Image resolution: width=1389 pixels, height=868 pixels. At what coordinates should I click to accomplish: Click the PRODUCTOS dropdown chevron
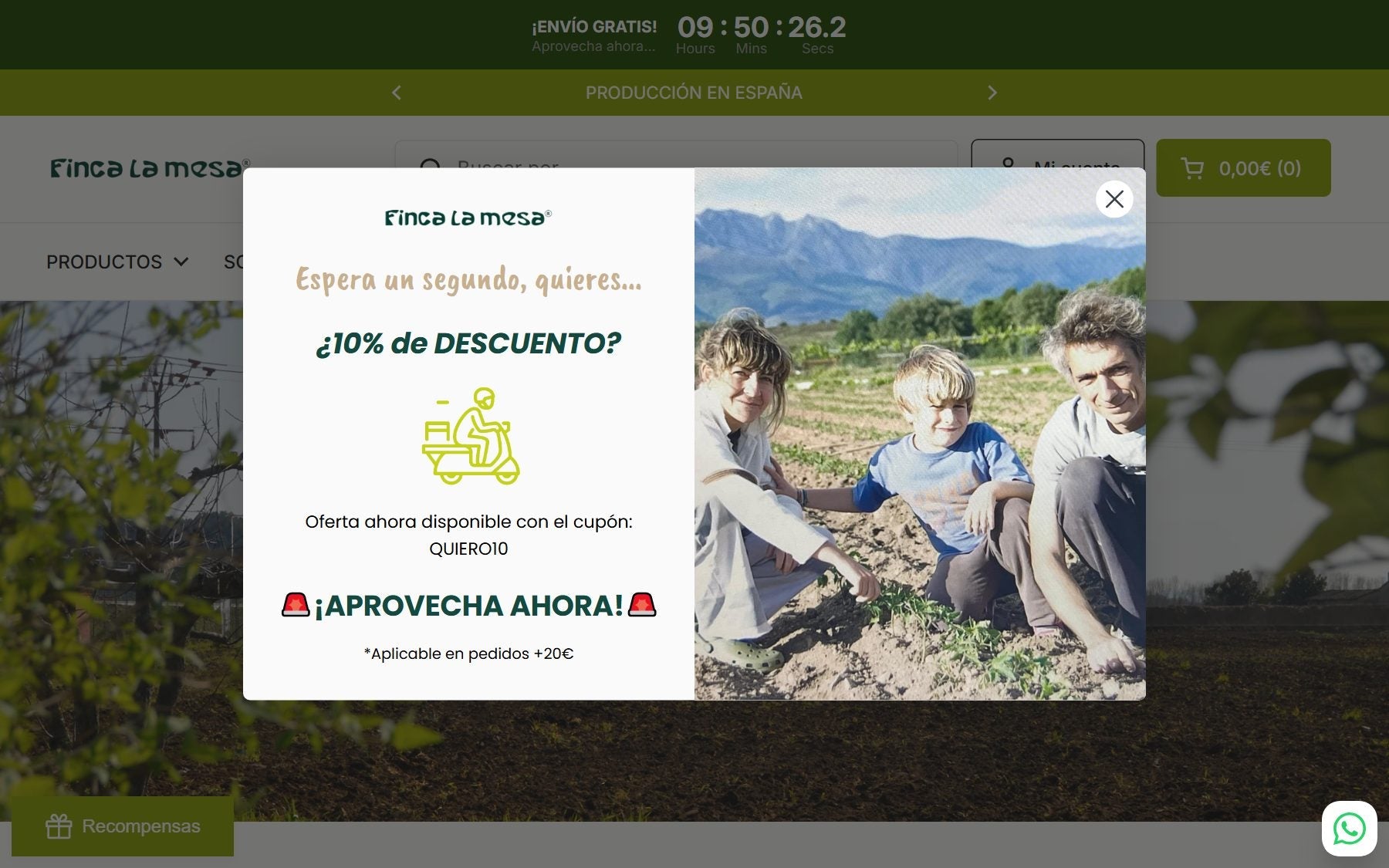181,262
